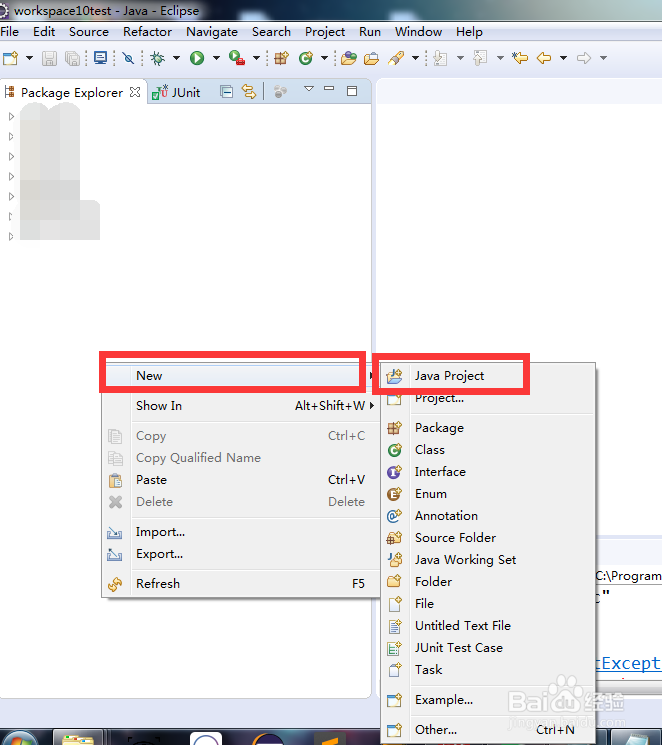The image size is (662, 745).
Task: Click the New wizard toolbar icon
Action: click(x=10, y=58)
